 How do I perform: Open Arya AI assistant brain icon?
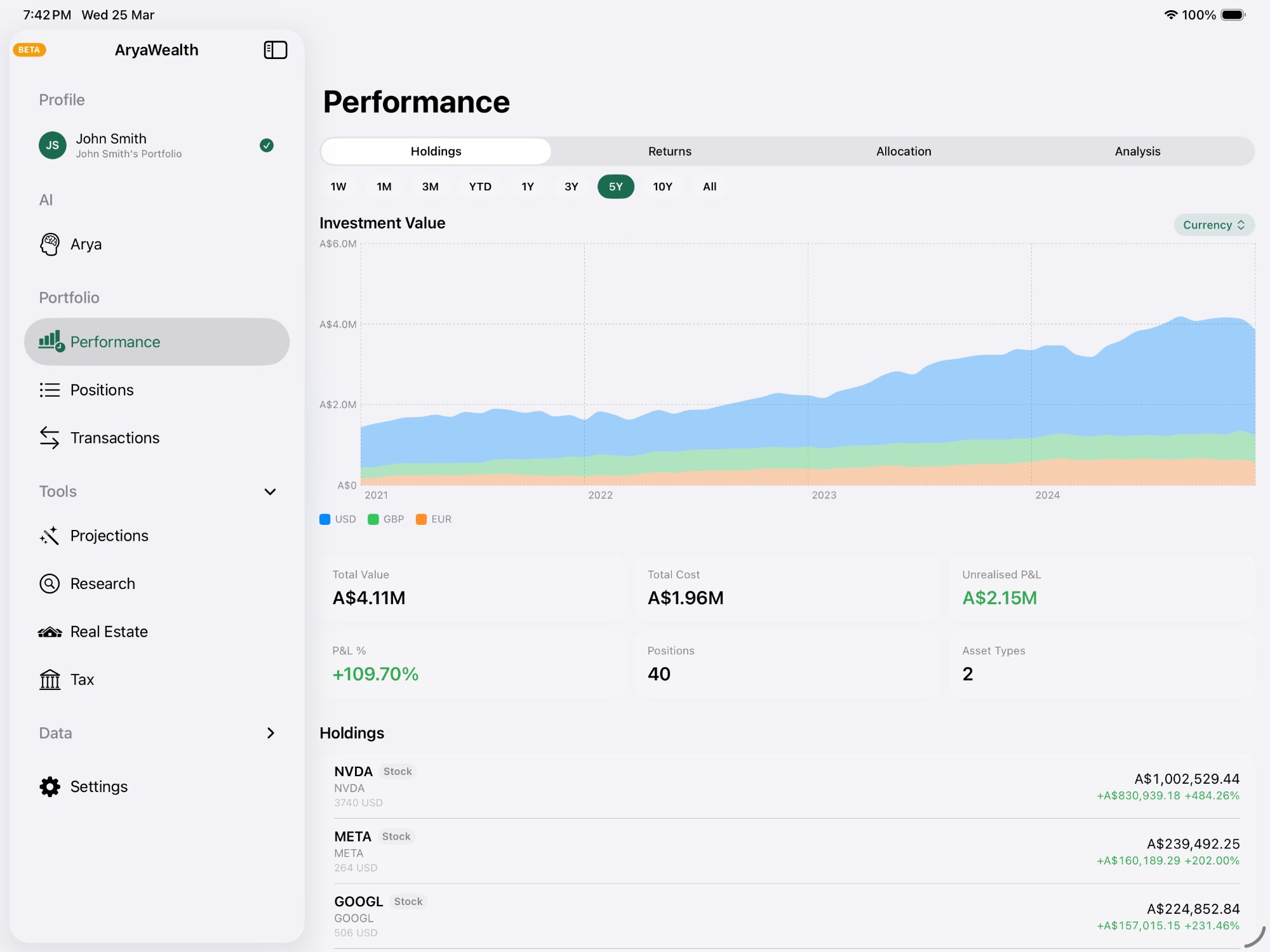tap(50, 244)
